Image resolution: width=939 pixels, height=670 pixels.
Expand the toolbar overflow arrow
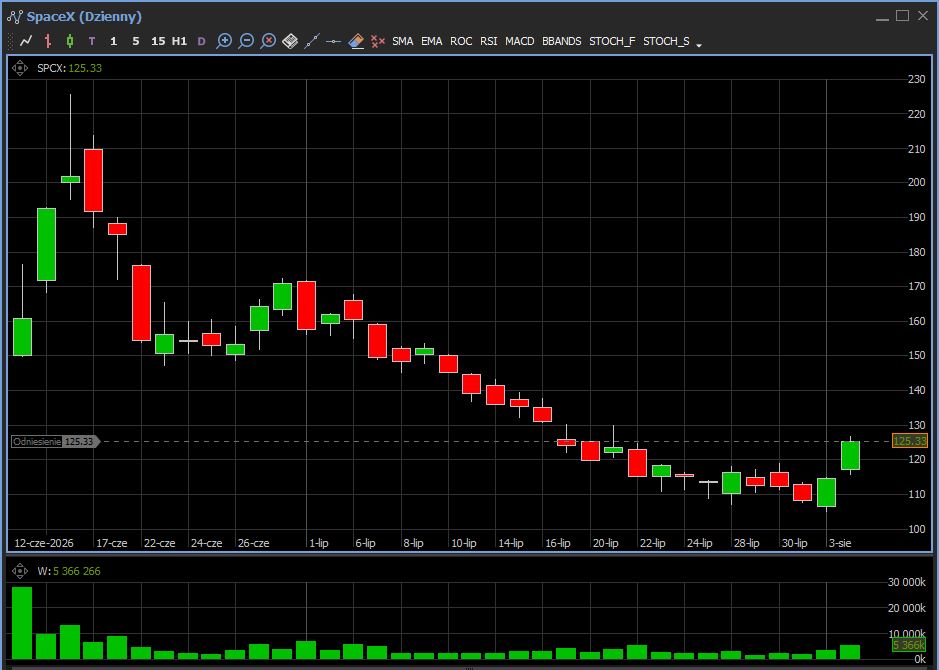click(x=699, y=44)
